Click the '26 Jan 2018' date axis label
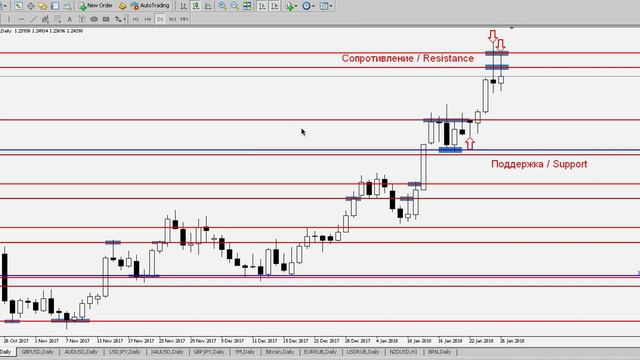640x360 pixels. click(x=512, y=340)
